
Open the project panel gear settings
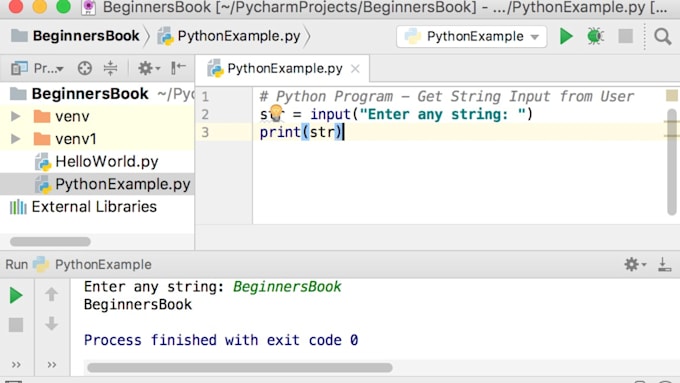pos(149,68)
